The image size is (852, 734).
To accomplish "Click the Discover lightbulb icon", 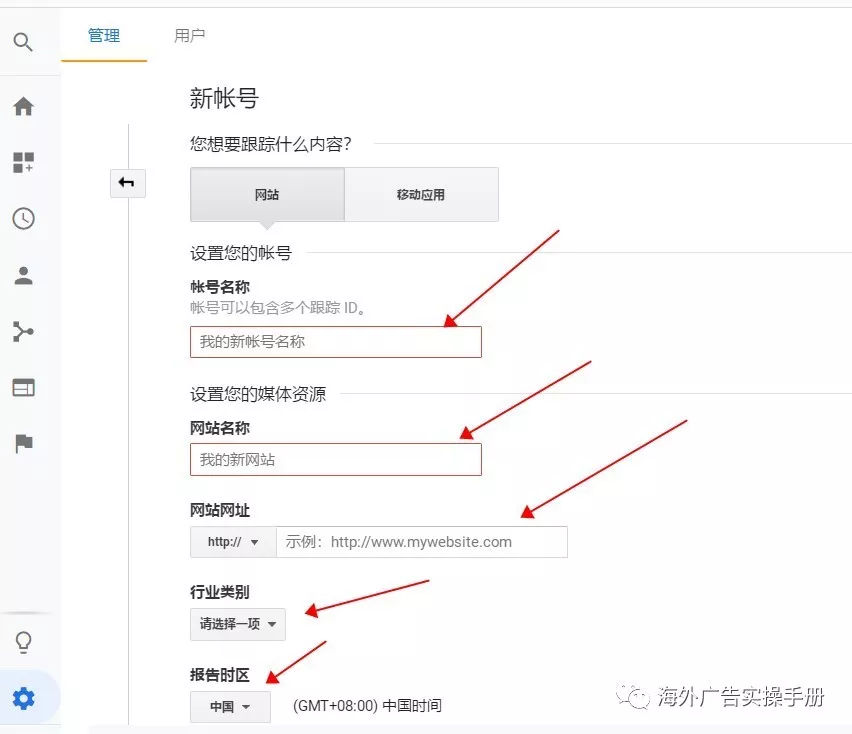I will (x=23, y=643).
